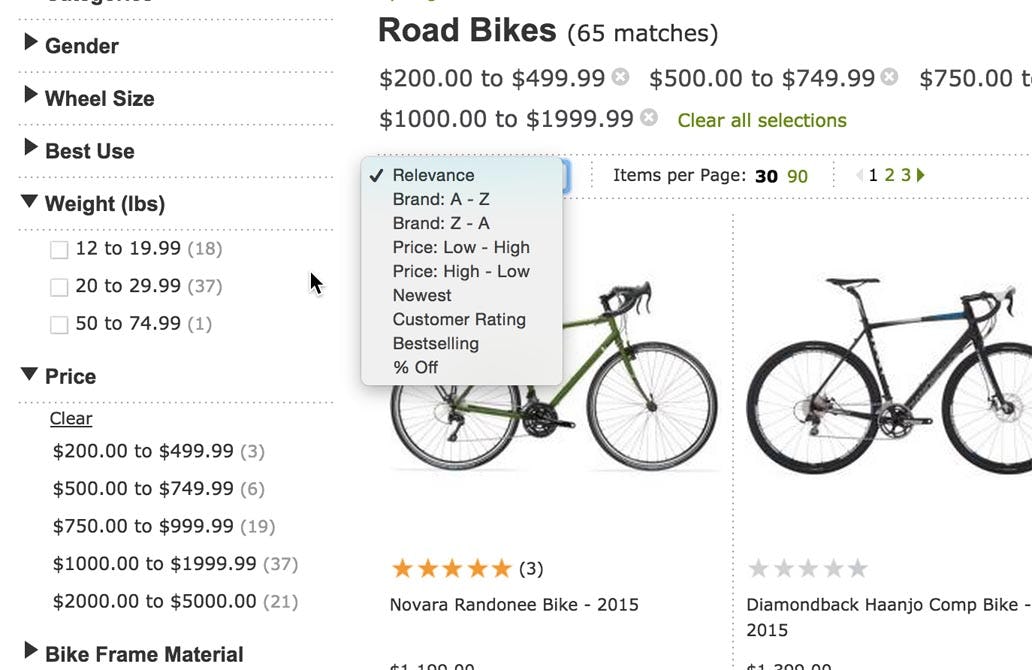Image resolution: width=1032 pixels, height=670 pixels.
Task: Select Price: Low - High sort option
Action: click(x=461, y=247)
